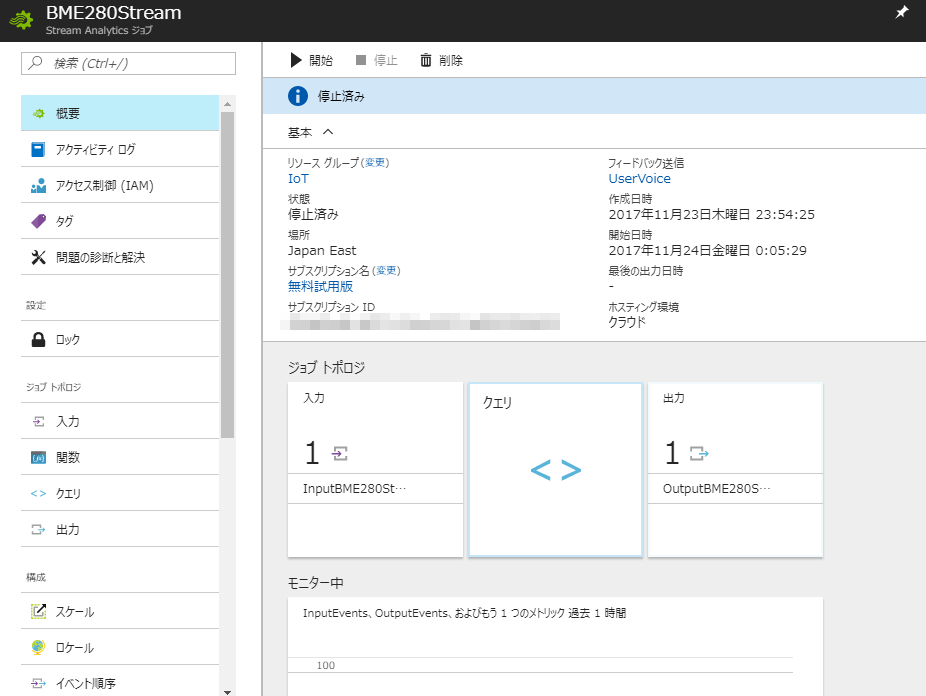Delete the job using 削除
The image size is (926, 696).
pos(447,60)
